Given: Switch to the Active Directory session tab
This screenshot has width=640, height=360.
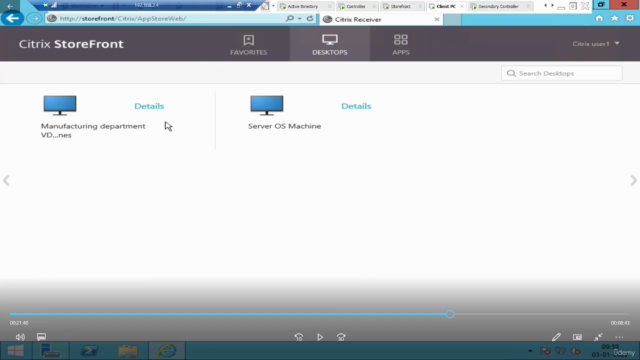Looking at the screenshot, I should point(302,6).
